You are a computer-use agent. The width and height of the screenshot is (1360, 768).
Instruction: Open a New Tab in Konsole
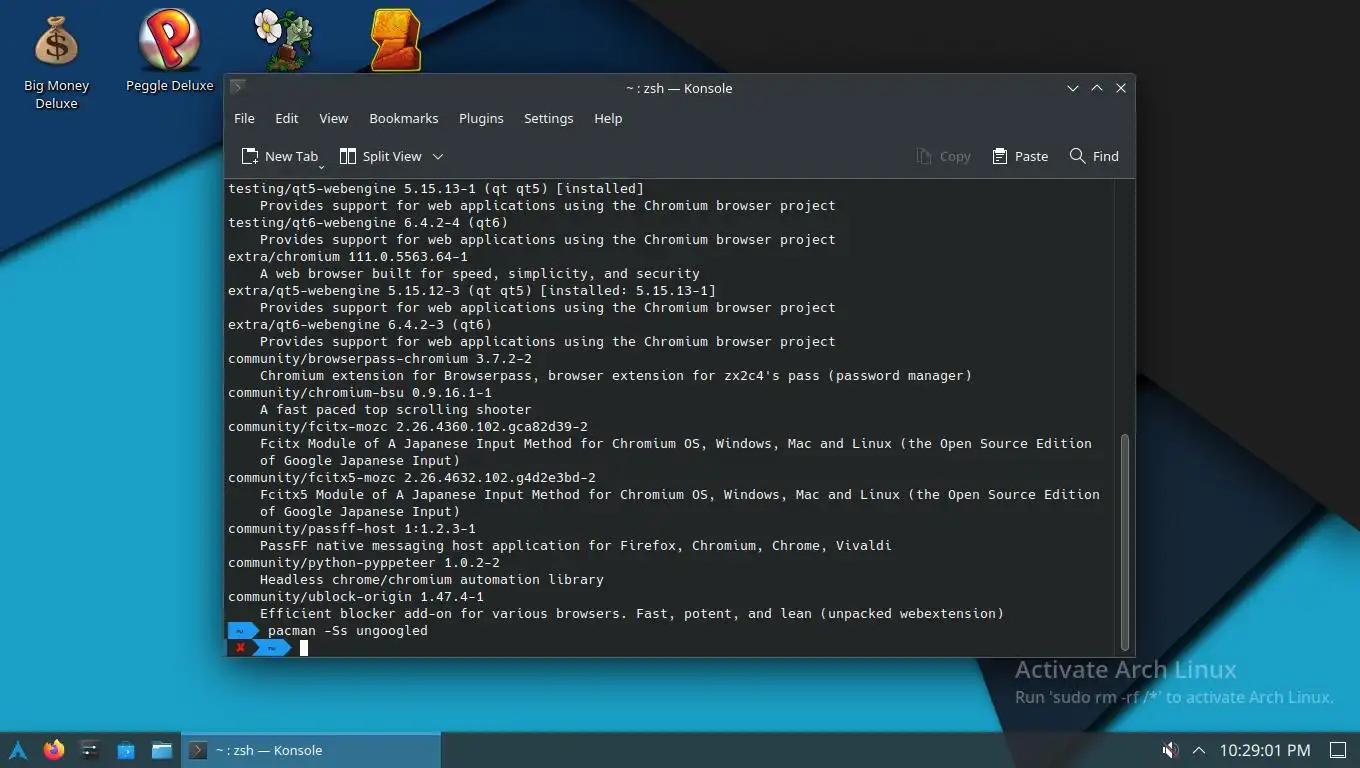(280, 156)
